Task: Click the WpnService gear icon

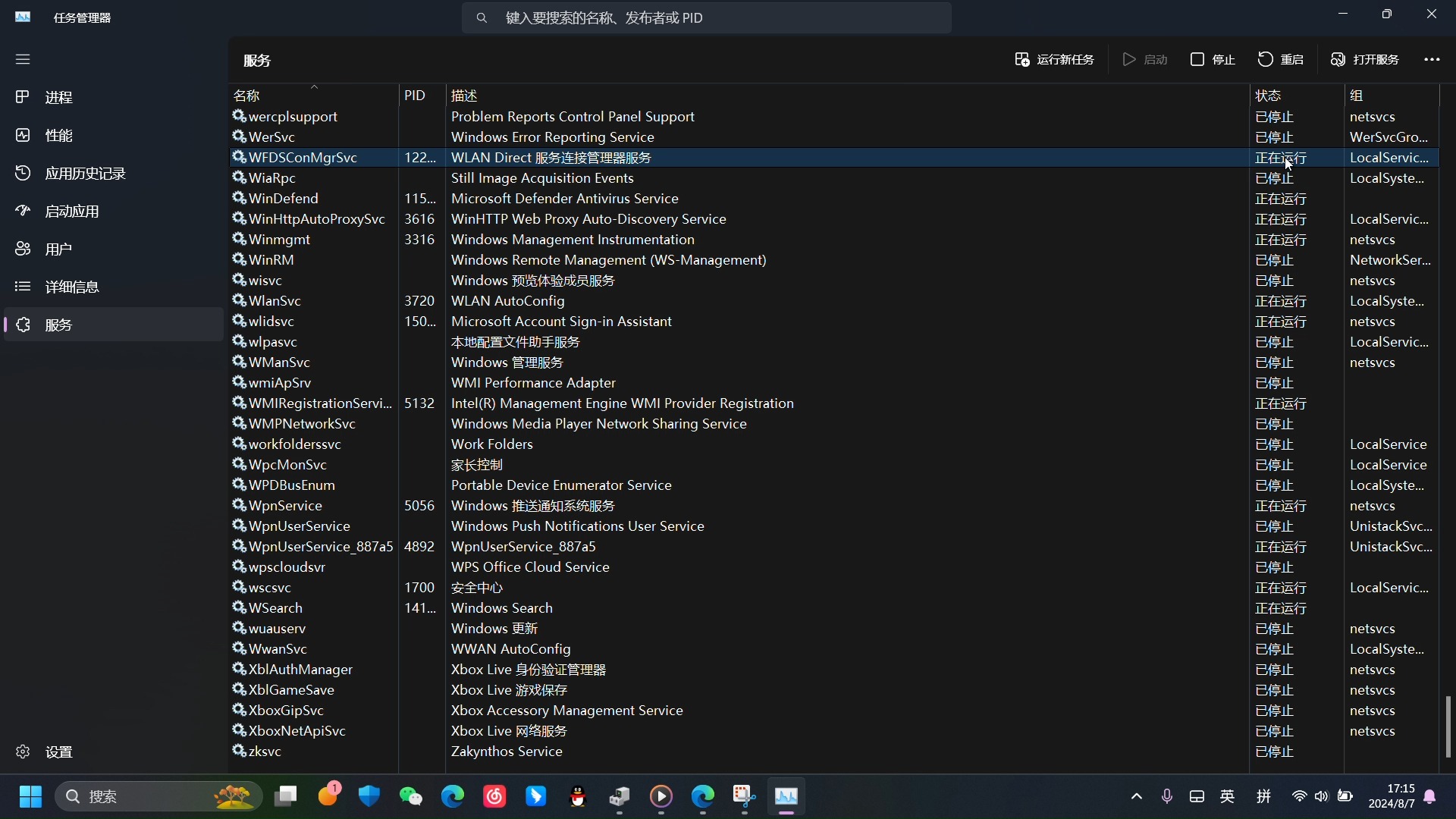Action: 240,505
